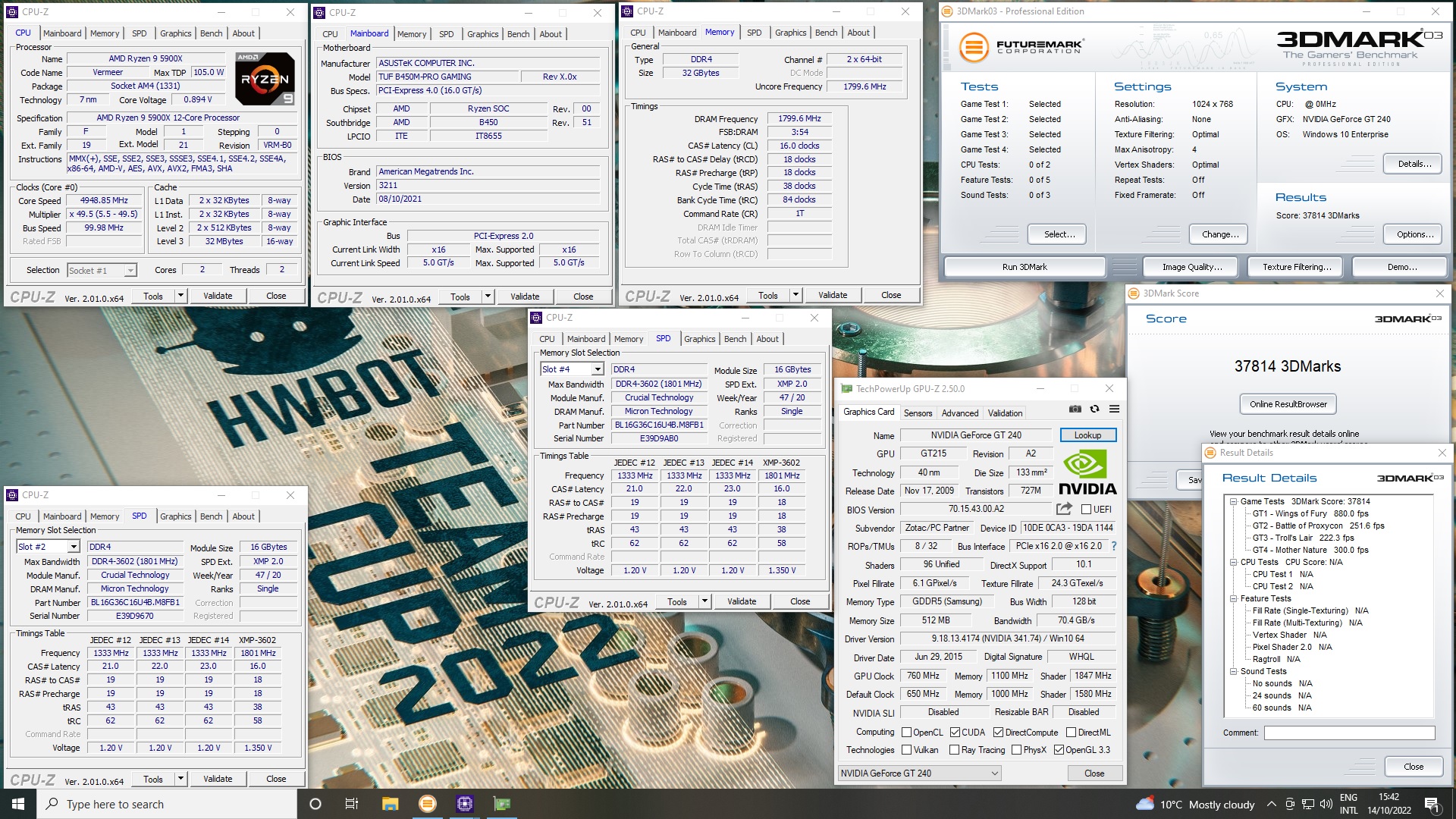
Task: Click the Comment input field in Result Details
Action: click(x=1349, y=733)
